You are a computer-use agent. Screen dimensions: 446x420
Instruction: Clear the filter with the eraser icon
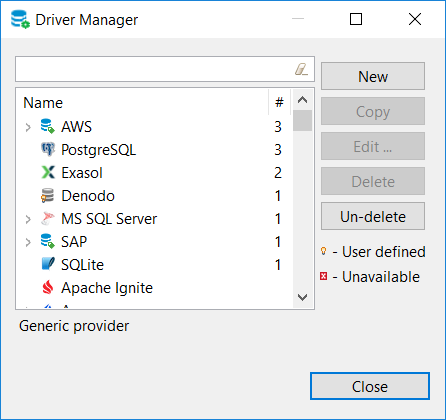(x=301, y=69)
